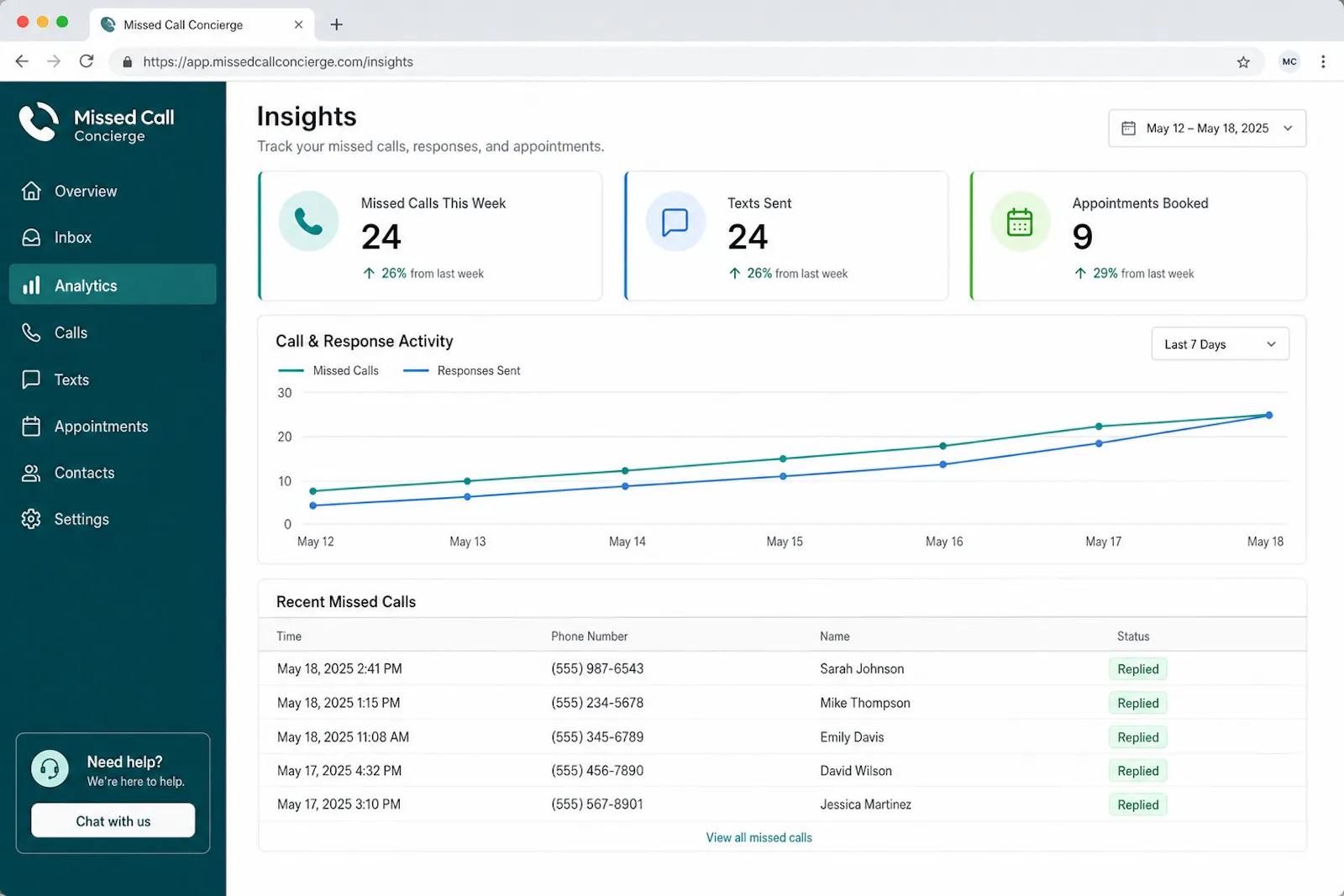Click Replied status for Mike Thompson
This screenshot has height=896, width=1344.
click(1138, 703)
